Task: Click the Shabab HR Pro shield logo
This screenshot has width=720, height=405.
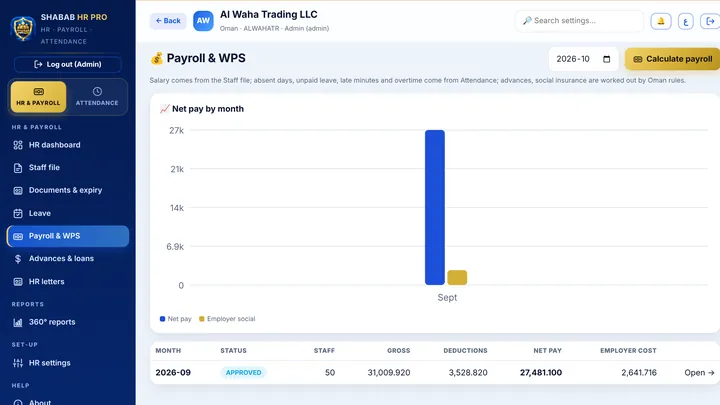Action: tap(23, 28)
